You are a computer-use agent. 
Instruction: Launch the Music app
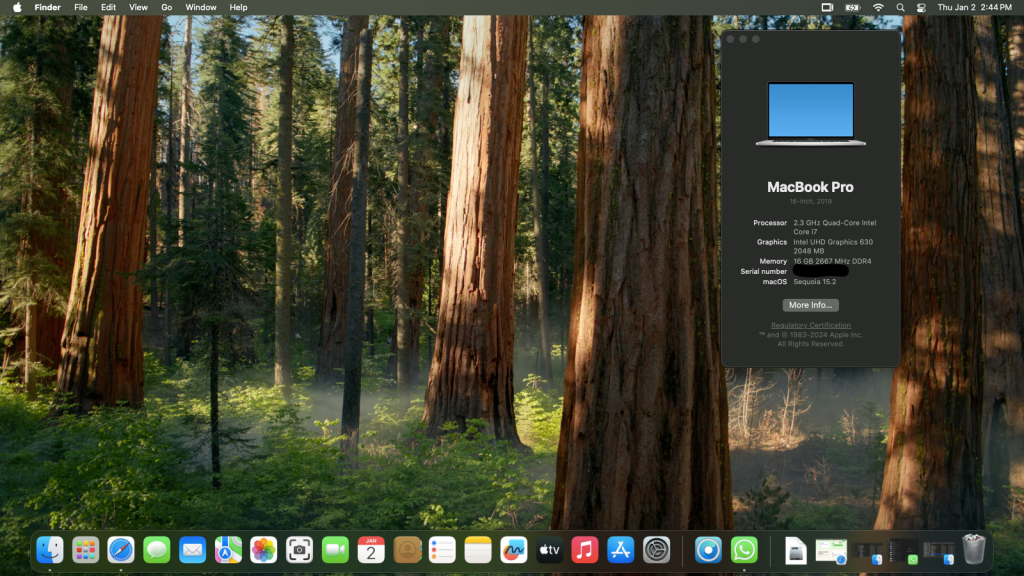[x=585, y=549]
